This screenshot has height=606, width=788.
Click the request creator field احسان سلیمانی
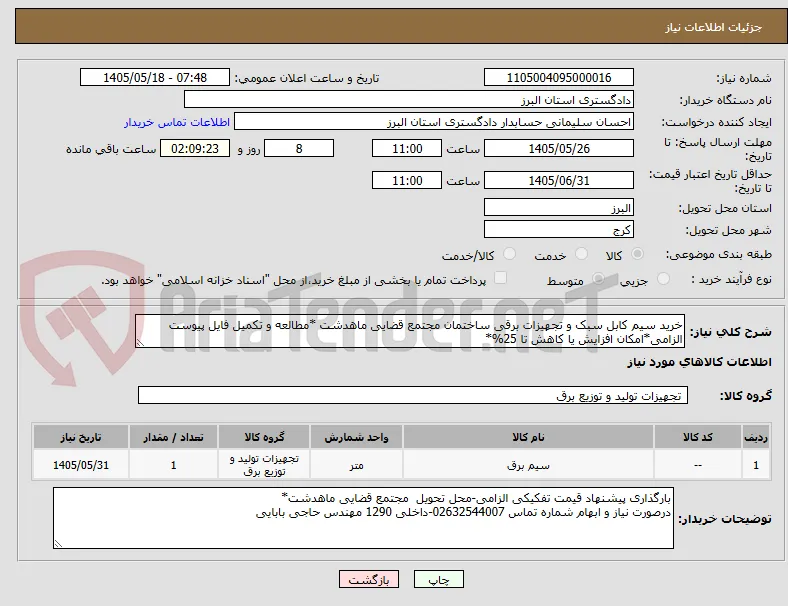[434, 122]
